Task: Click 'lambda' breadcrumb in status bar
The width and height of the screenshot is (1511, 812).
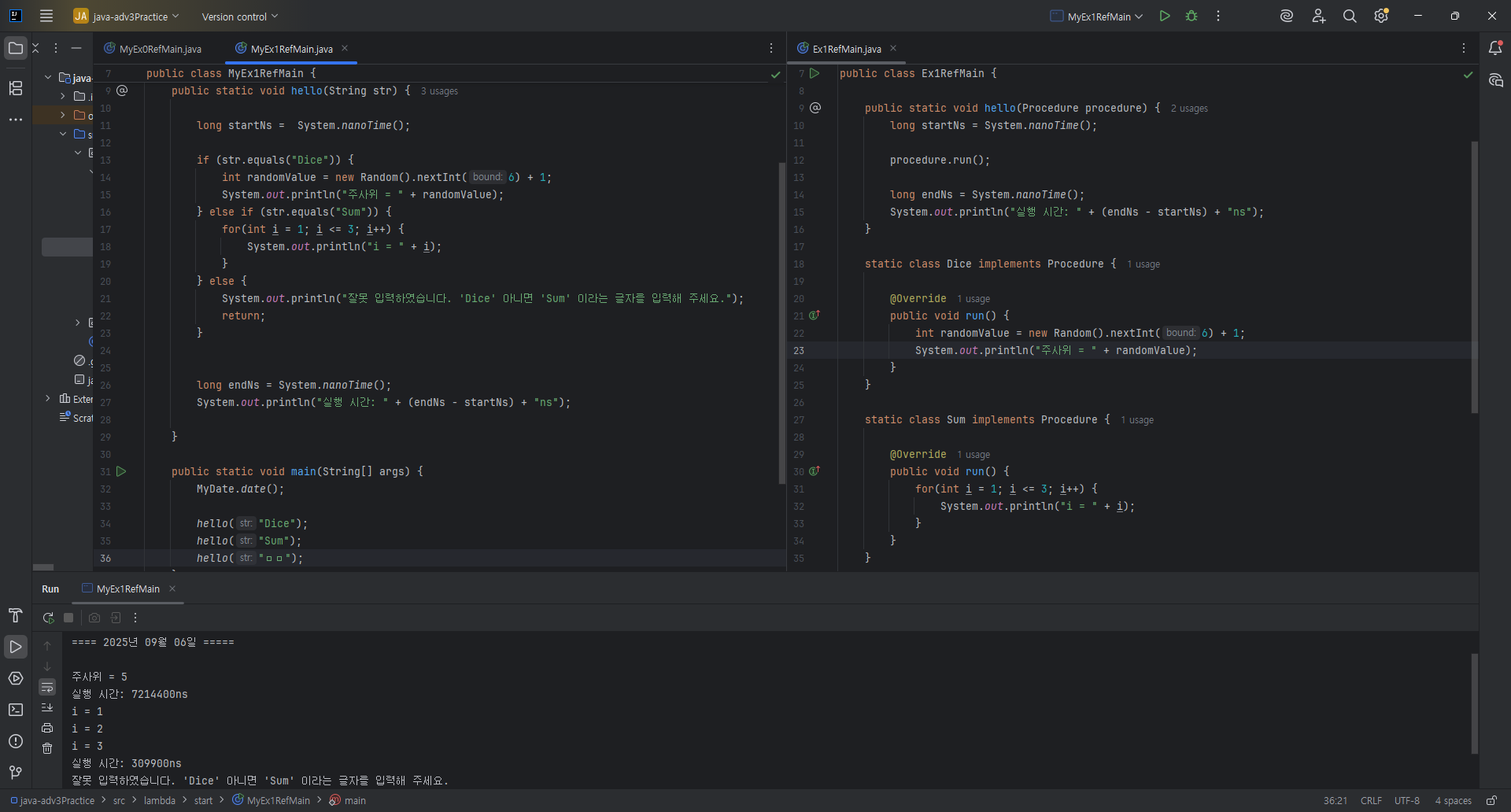Action: pyautogui.click(x=160, y=800)
